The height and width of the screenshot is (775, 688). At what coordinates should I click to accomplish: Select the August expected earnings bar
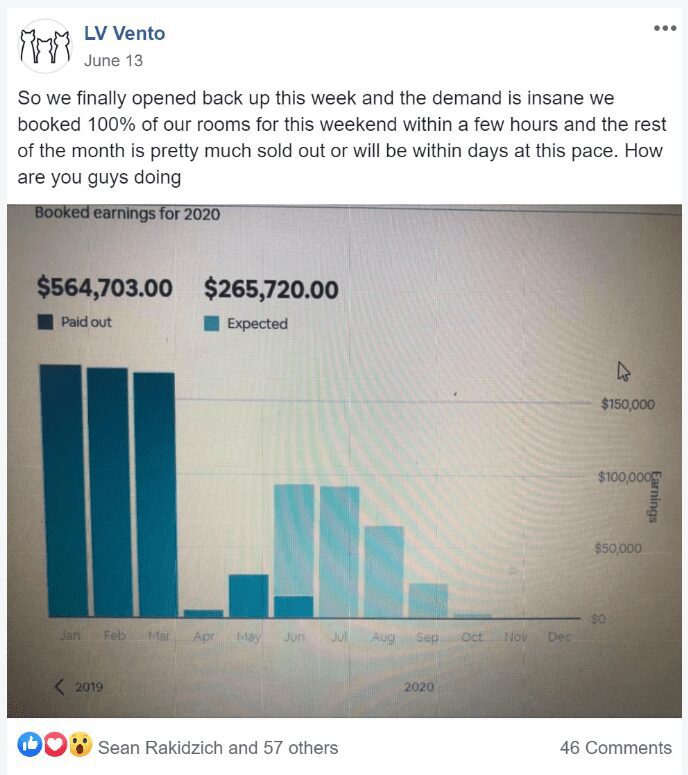[385, 572]
